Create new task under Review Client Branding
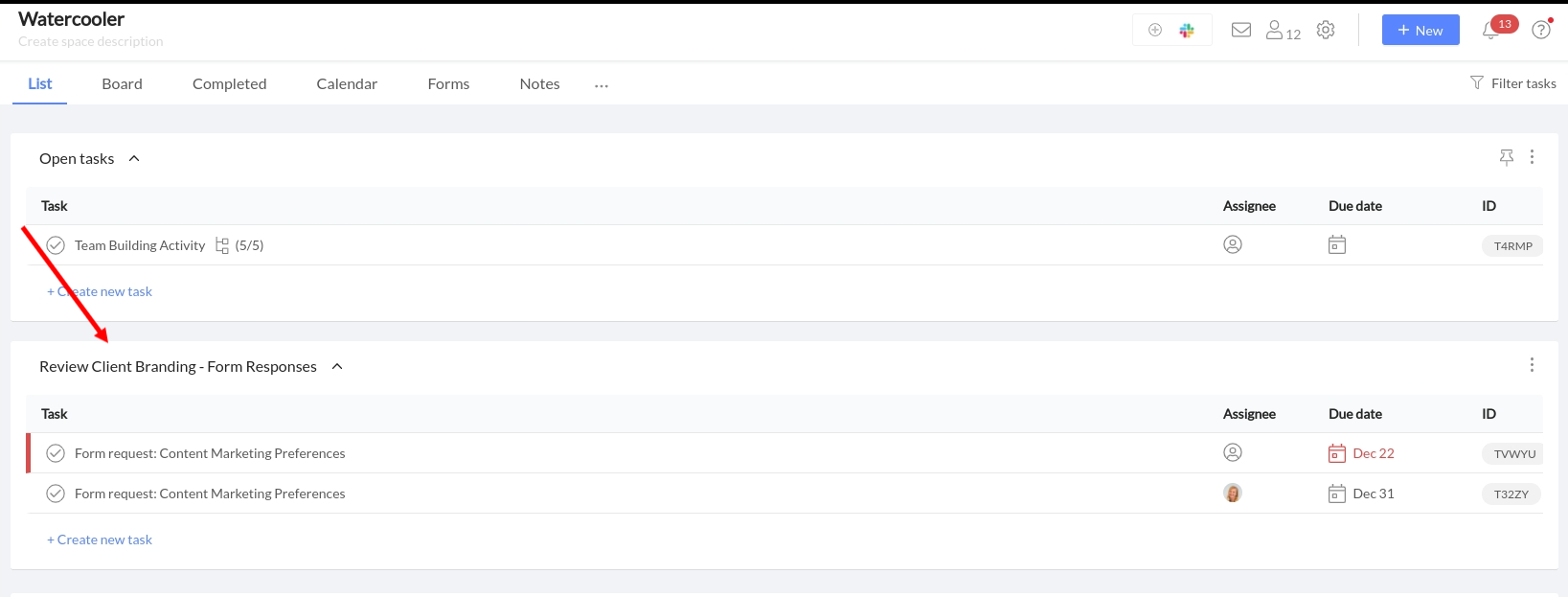The image size is (1568, 597). (100, 540)
